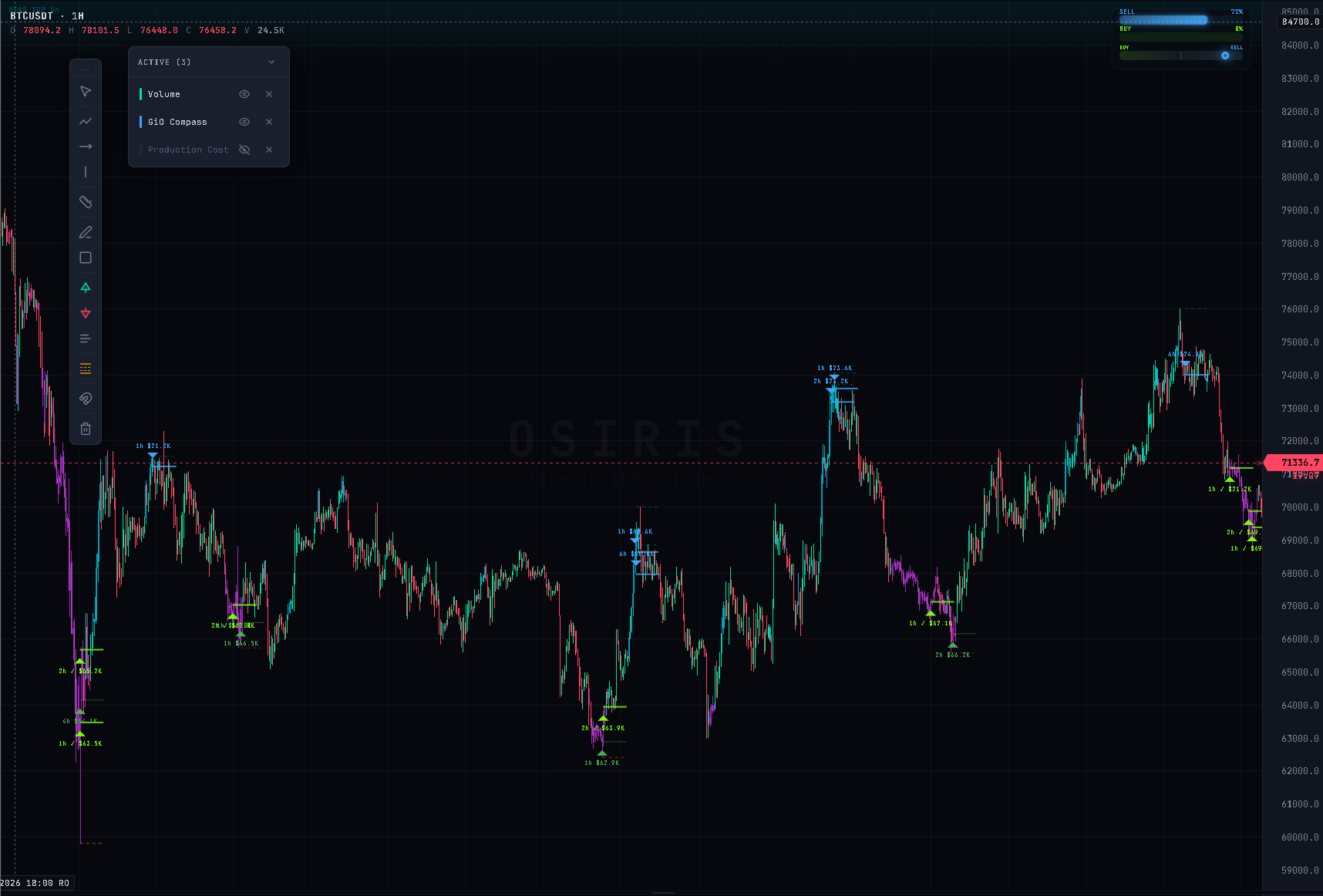Remove the Production Cost indicator
The height and width of the screenshot is (896, 1323).
(x=269, y=149)
